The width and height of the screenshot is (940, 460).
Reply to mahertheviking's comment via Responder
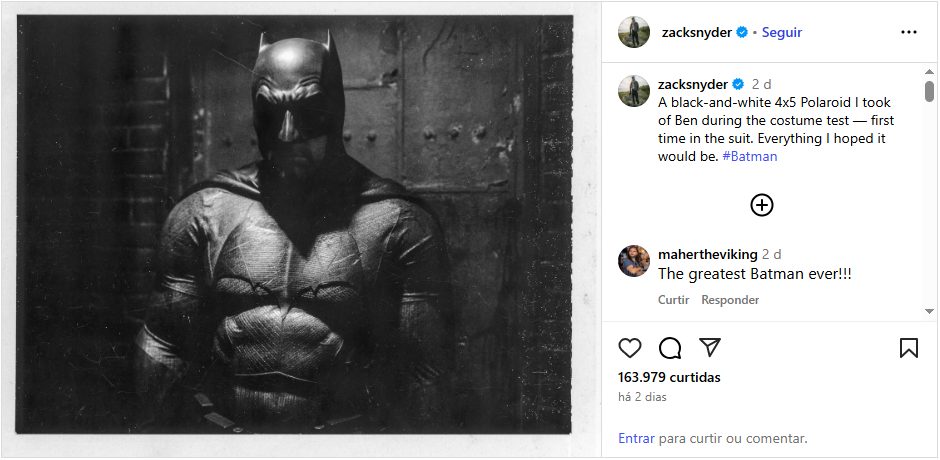(x=730, y=300)
